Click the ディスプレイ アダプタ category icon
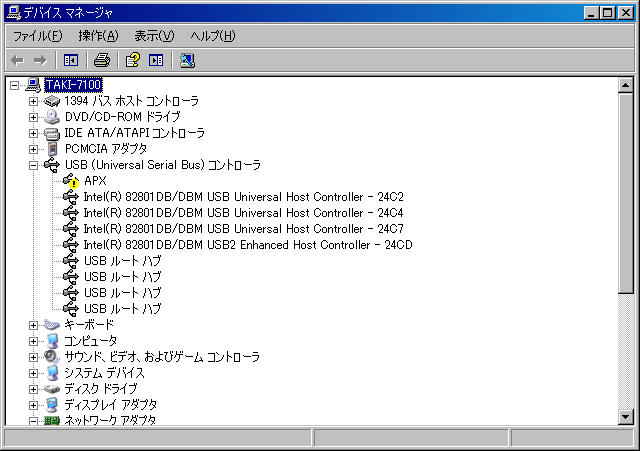The height and width of the screenshot is (451, 640). (52, 405)
